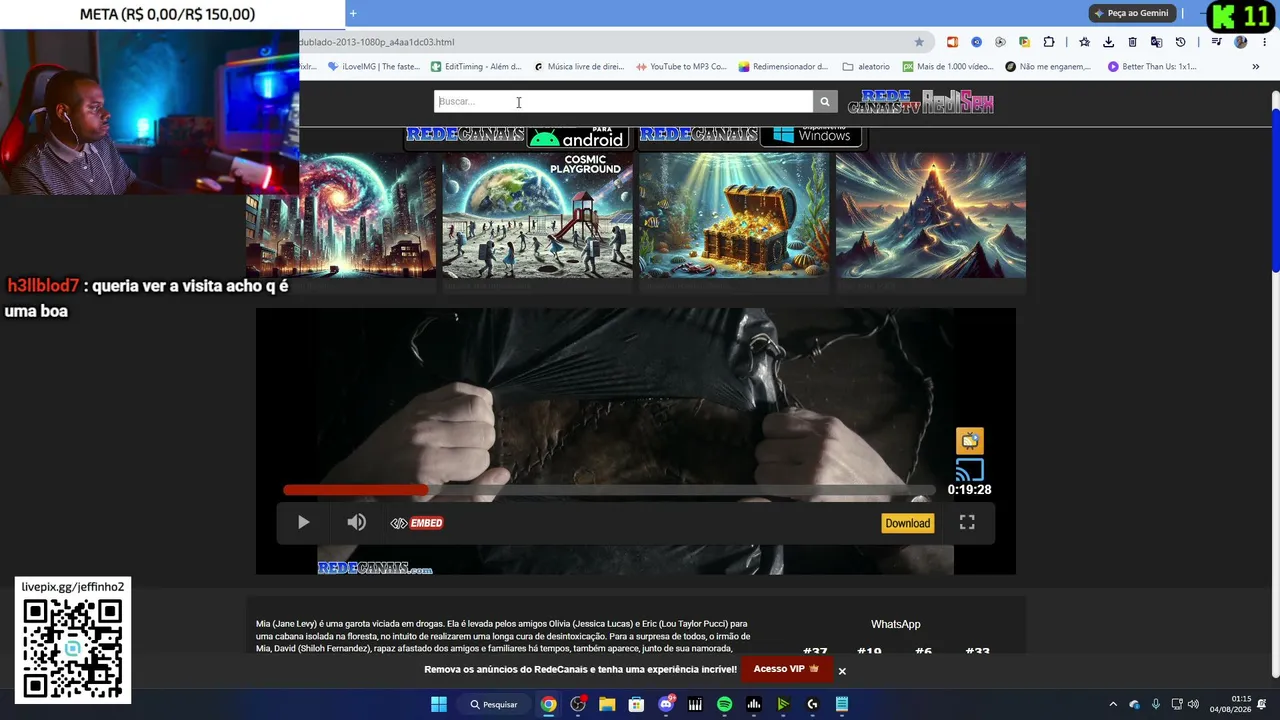Play the video in the player

pos(303,522)
